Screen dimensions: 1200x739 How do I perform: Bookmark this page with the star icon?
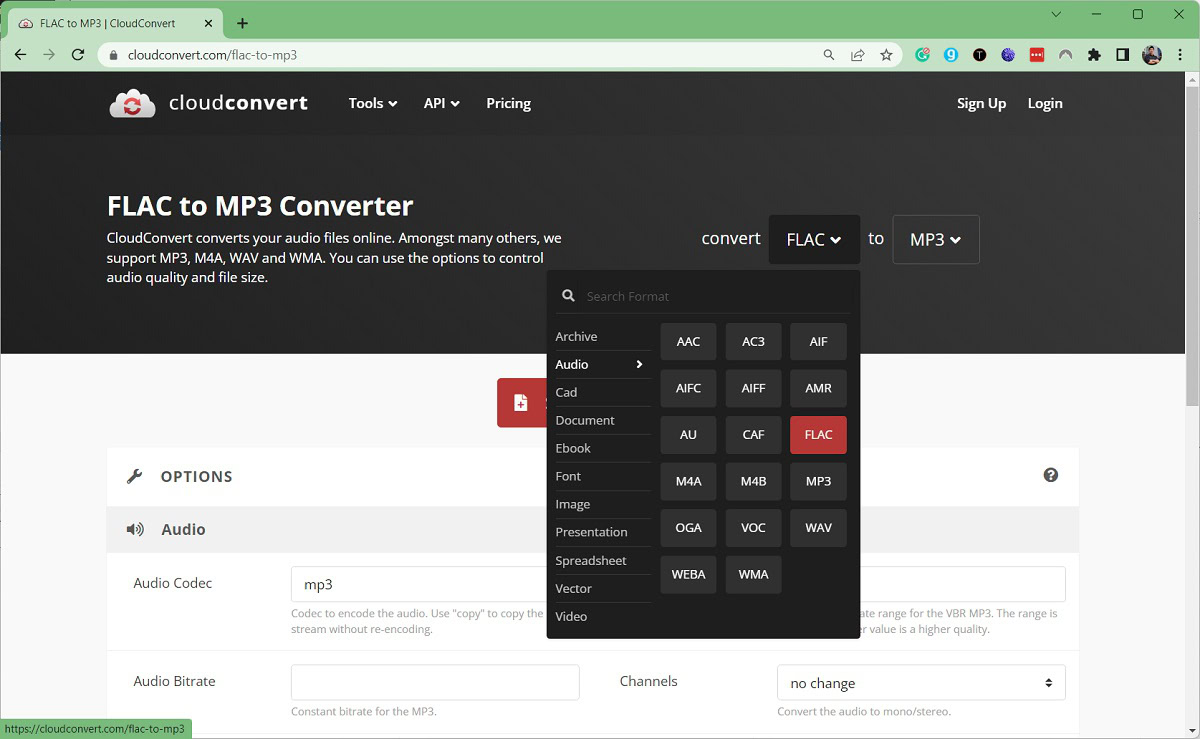pyautogui.click(x=886, y=55)
